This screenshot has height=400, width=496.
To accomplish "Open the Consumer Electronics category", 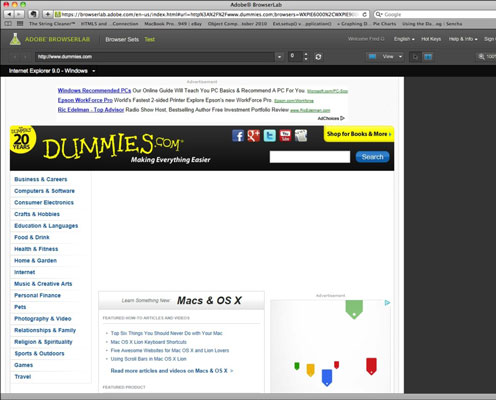I will click(44, 203).
